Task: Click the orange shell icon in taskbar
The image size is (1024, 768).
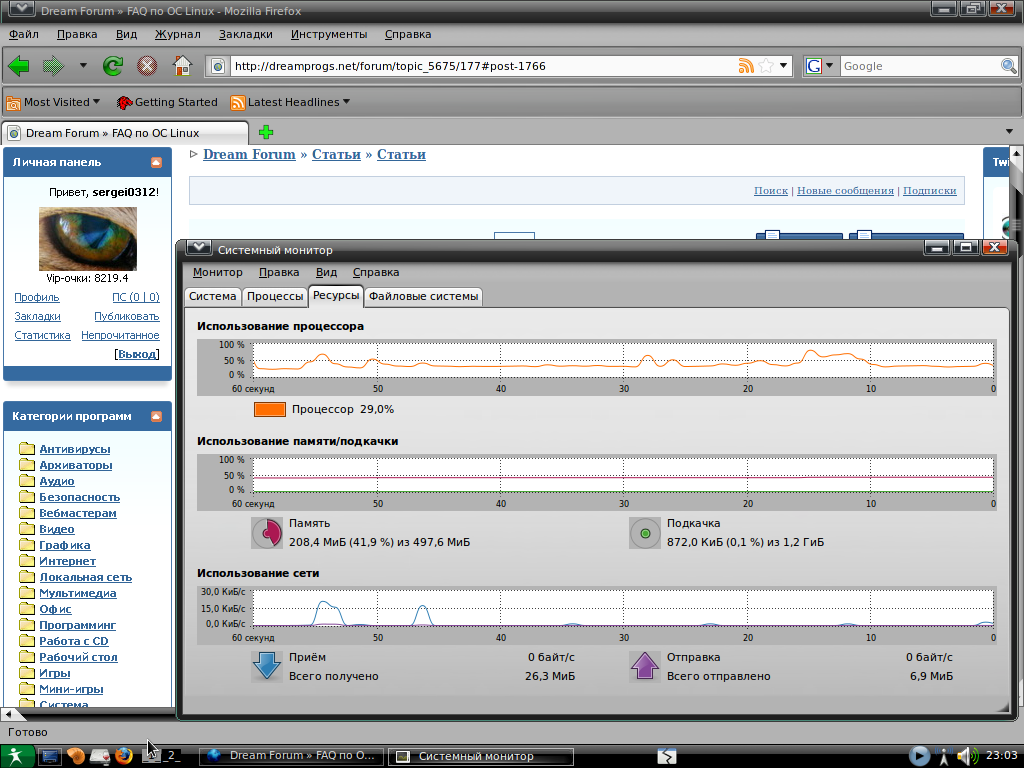Action: [76, 756]
